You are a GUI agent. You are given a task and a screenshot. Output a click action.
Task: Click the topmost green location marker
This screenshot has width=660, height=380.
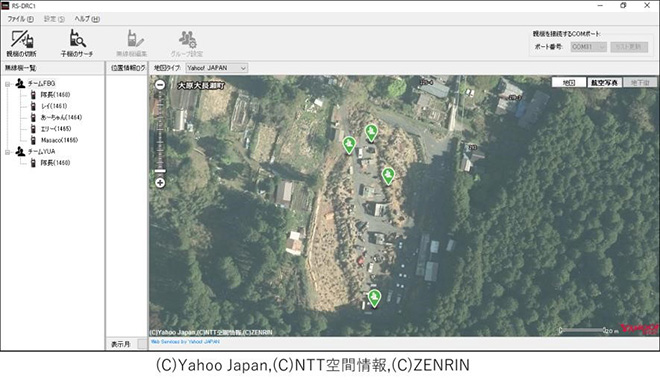tap(371, 133)
